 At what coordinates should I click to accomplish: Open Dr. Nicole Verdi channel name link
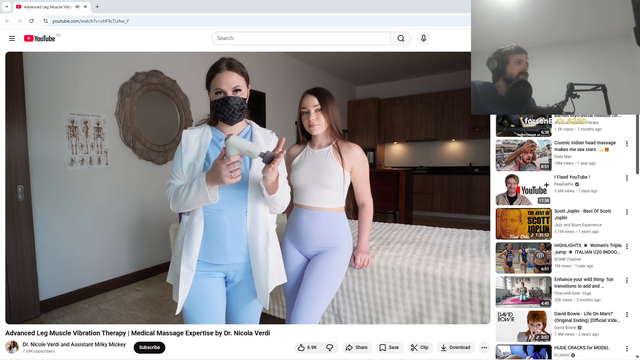click(74, 344)
